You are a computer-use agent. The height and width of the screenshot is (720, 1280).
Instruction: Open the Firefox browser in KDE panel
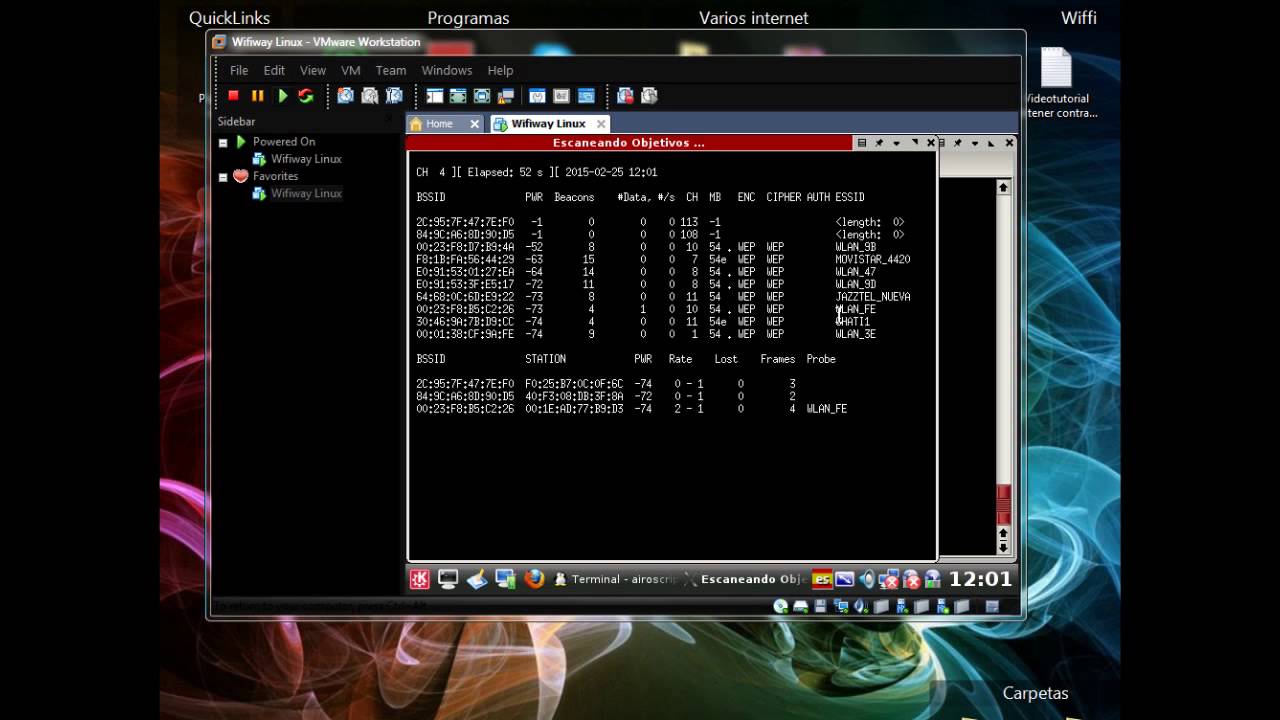point(534,579)
